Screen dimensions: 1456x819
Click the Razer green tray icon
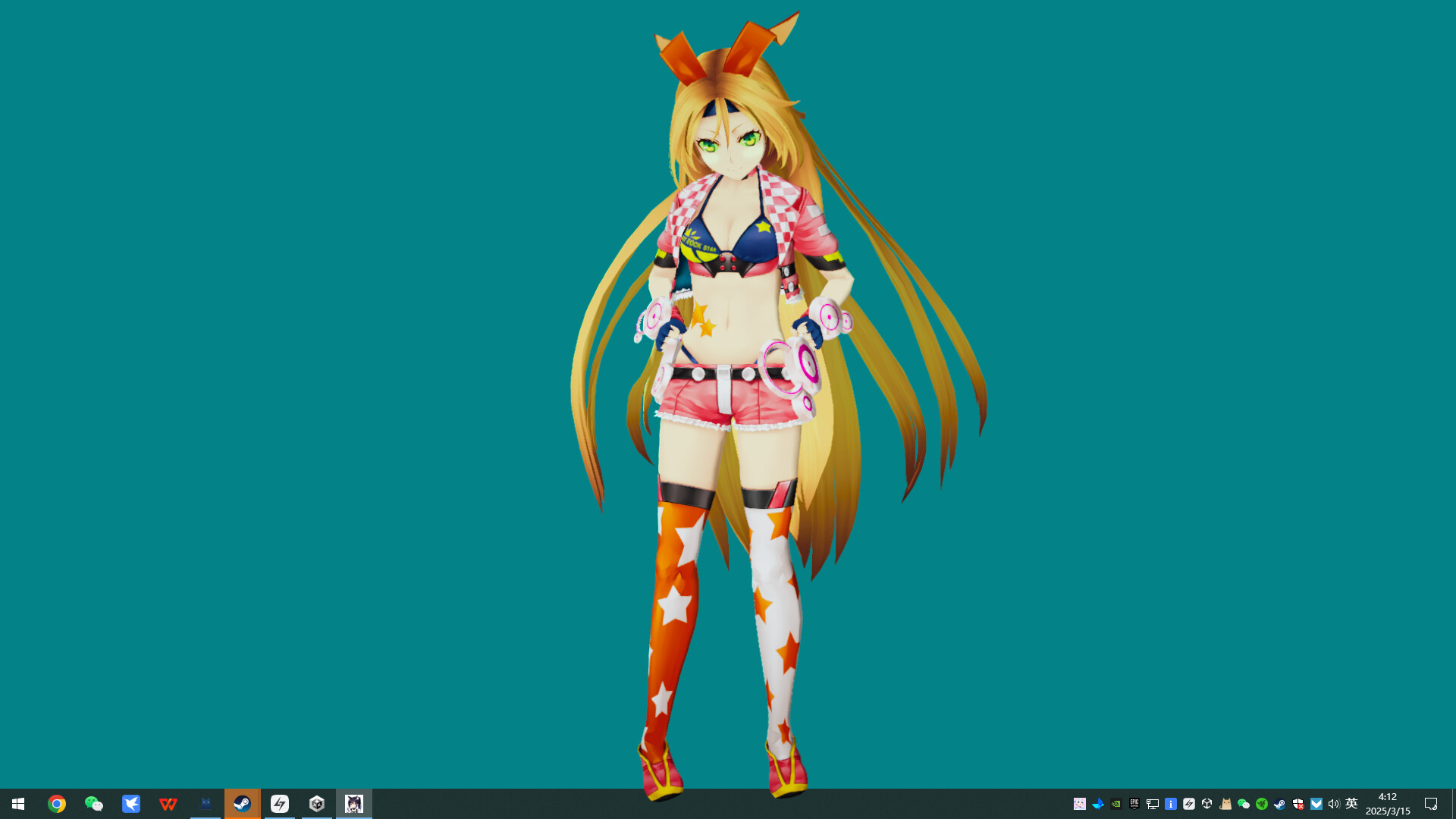(1262, 804)
